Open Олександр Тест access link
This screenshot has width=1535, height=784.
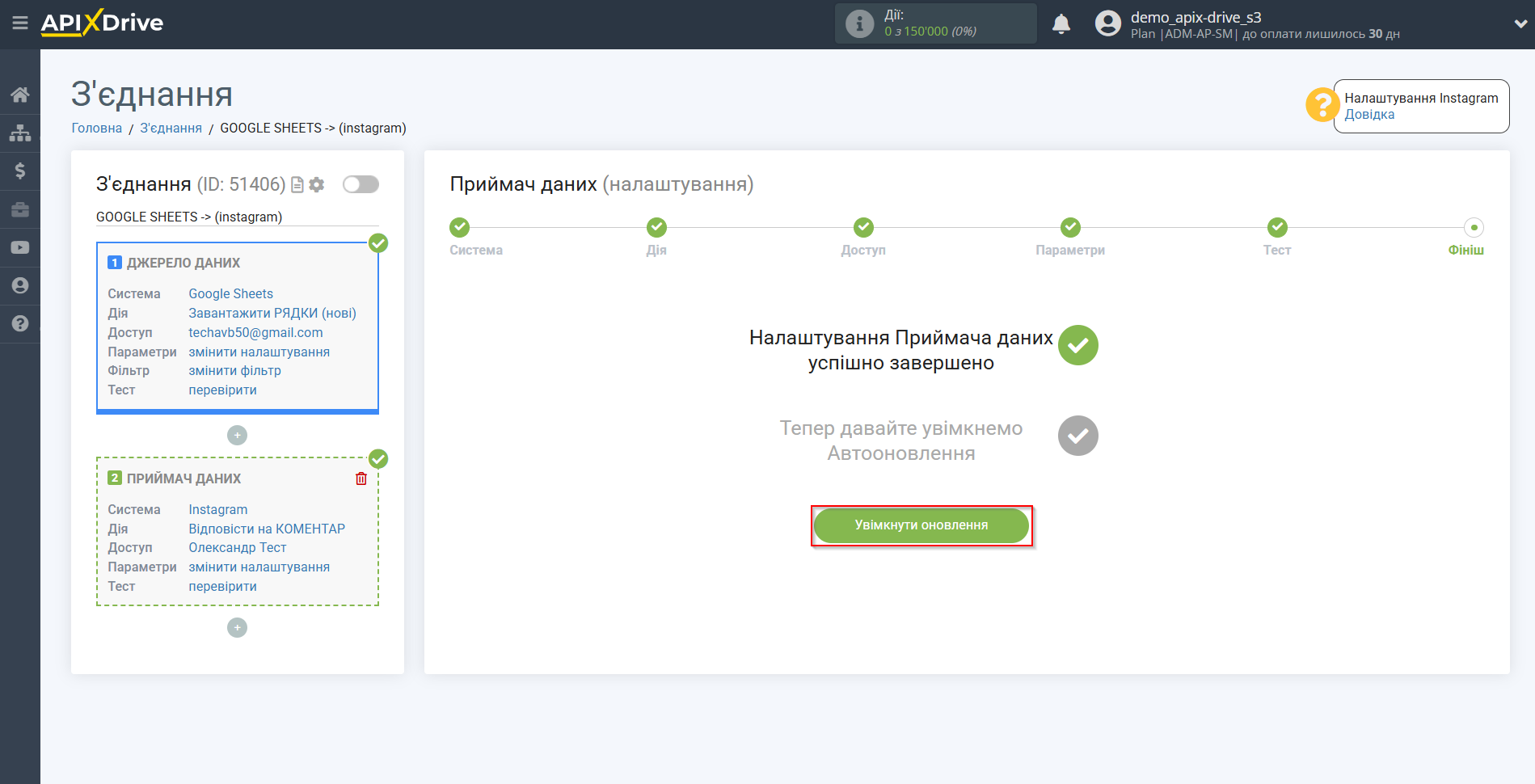(x=237, y=548)
